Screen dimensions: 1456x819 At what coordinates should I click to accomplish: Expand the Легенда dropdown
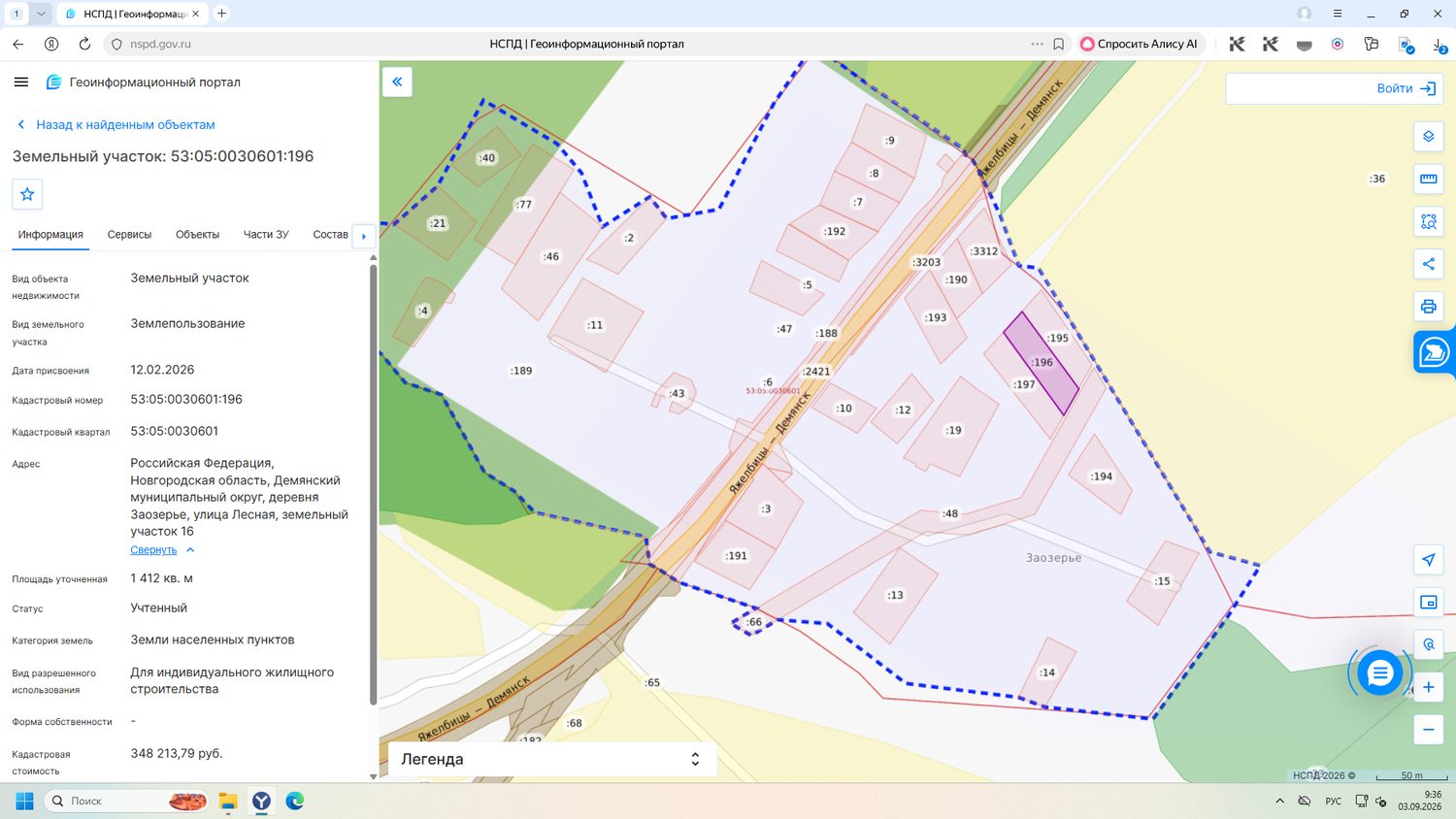coord(552,759)
